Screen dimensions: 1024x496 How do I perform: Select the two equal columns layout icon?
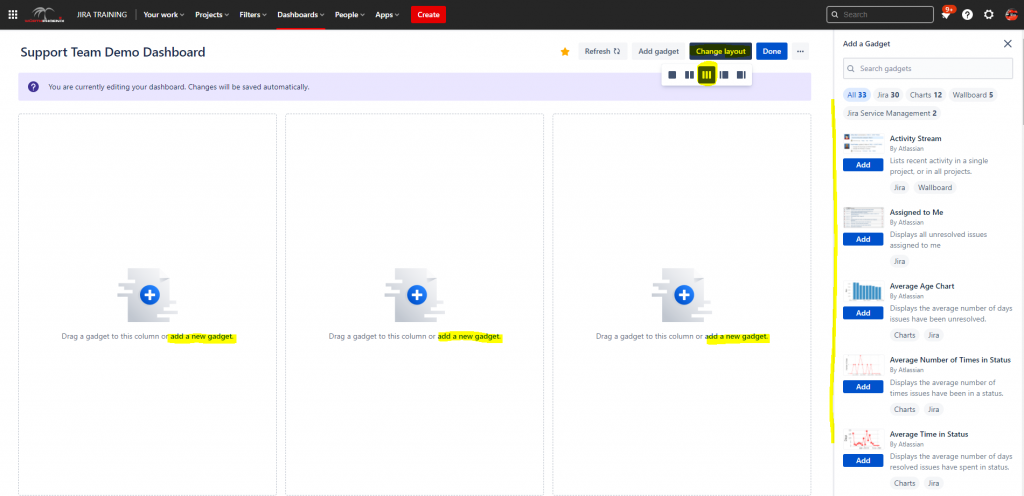point(689,75)
